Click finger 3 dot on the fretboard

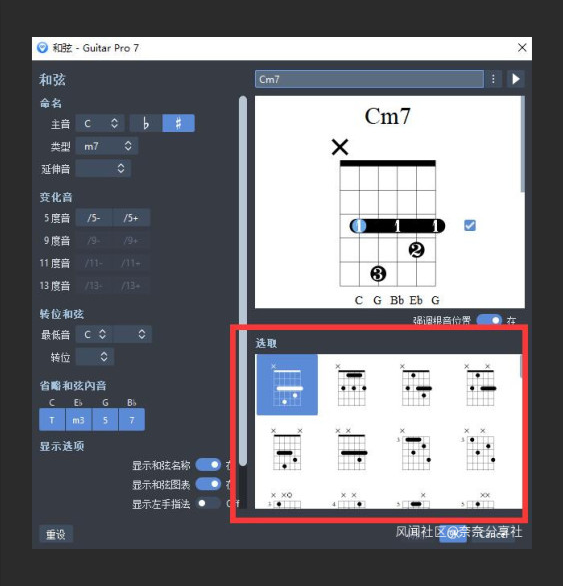[x=378, y=274]
